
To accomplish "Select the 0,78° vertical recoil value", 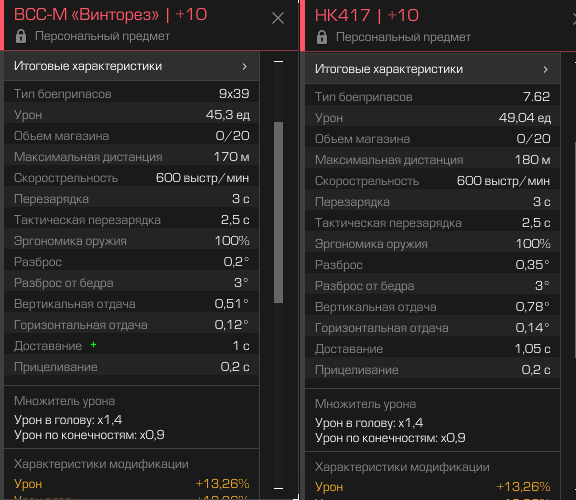I will point(532,307).
